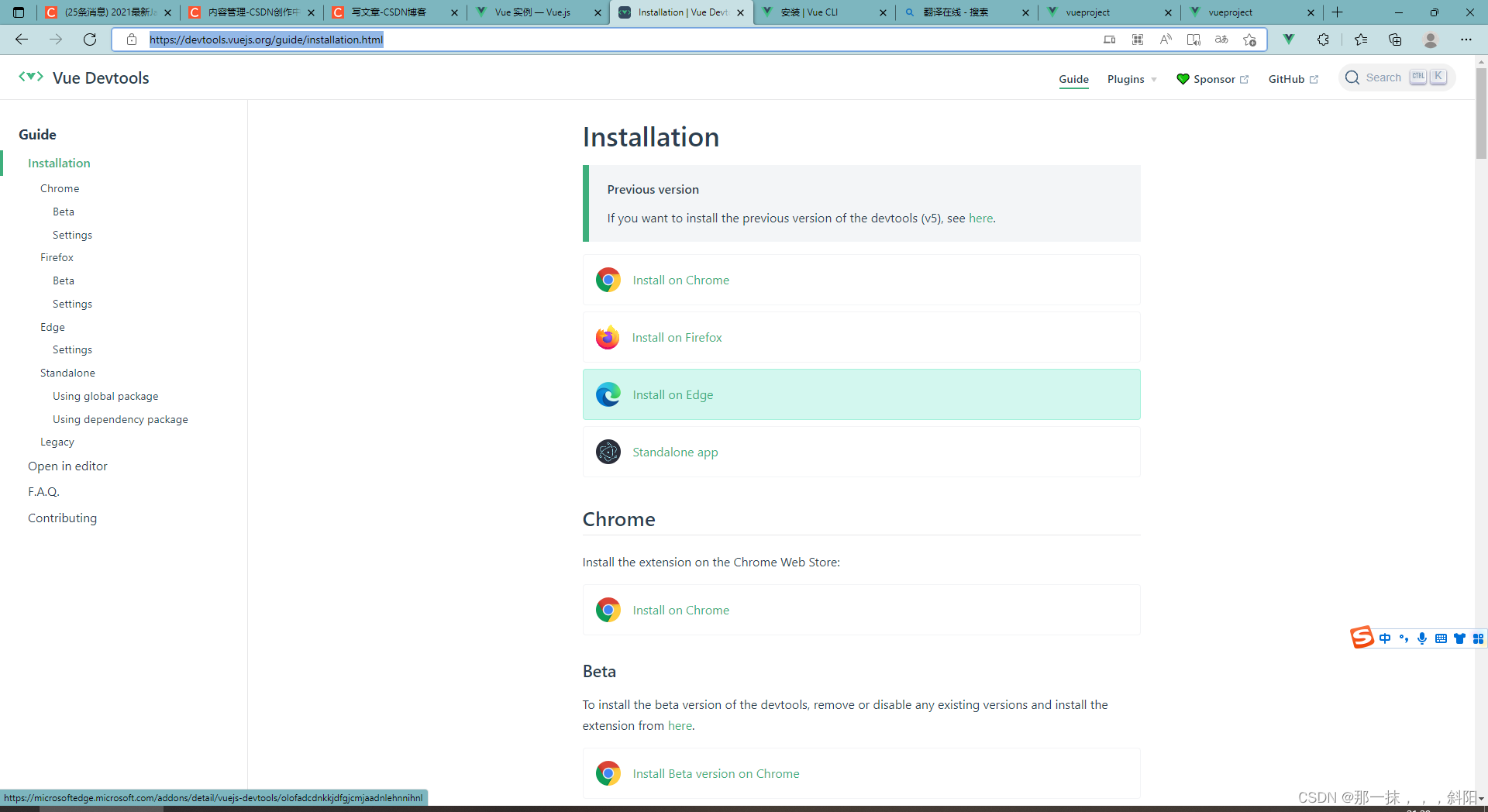Open Sogou soft keyboard
The height and width of the screenshot is (812, 1488).
[1441, 638]
